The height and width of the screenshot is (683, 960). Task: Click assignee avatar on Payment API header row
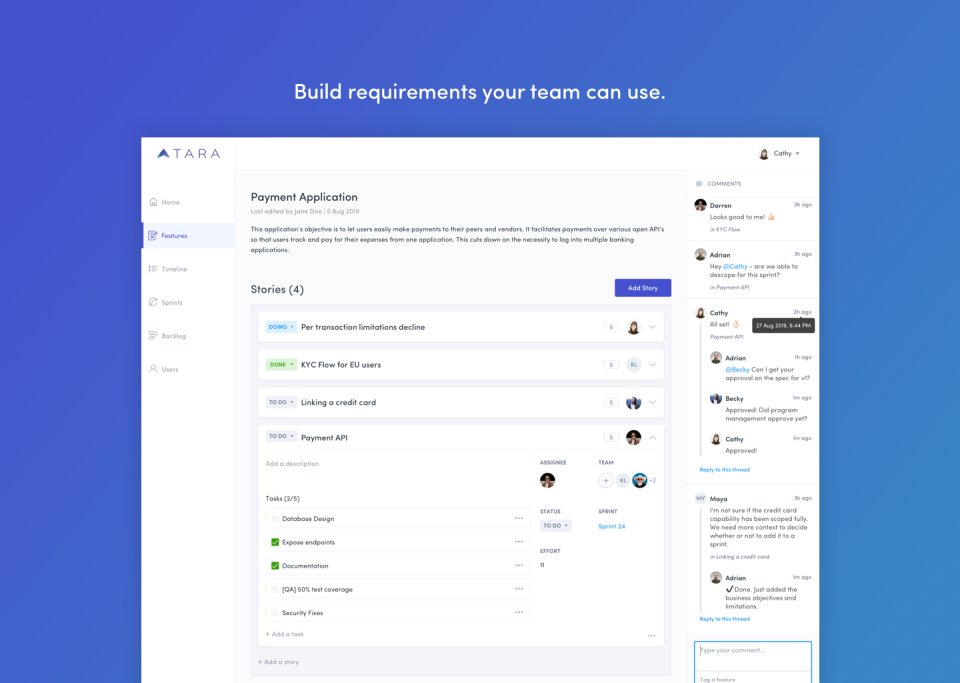coord(634,438)
